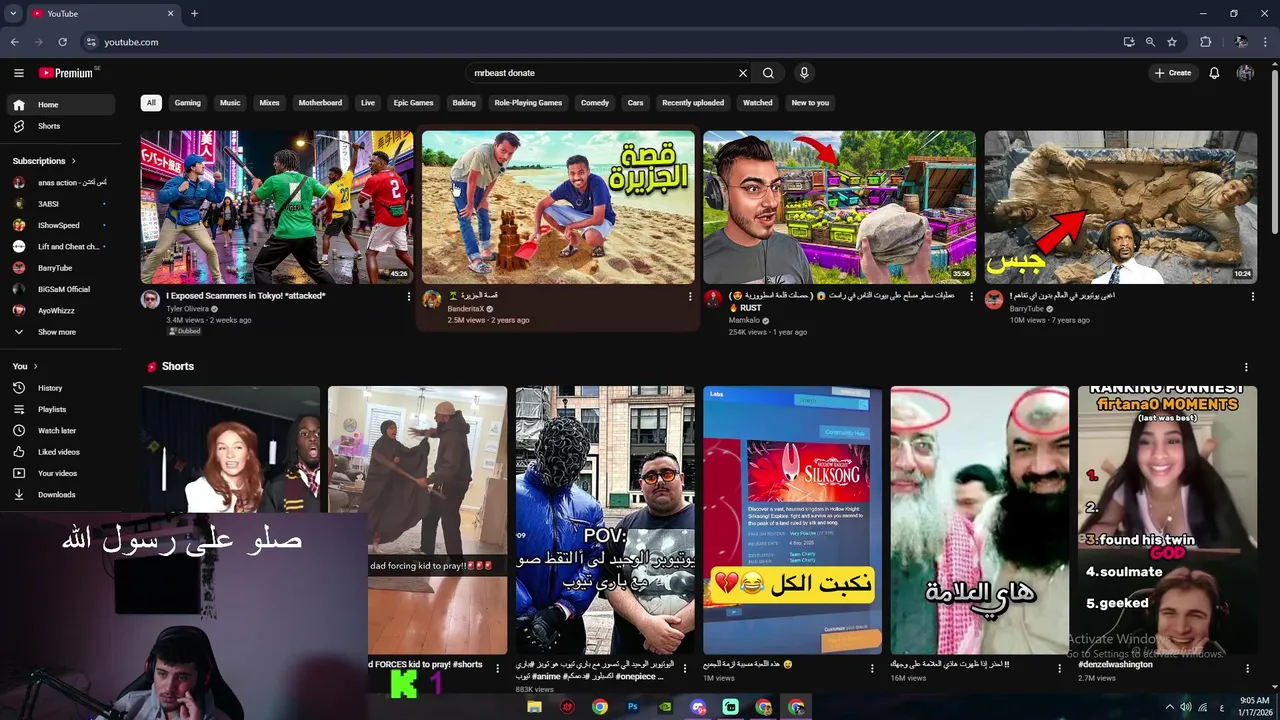Open the new tab plus button

click(194, 13)
